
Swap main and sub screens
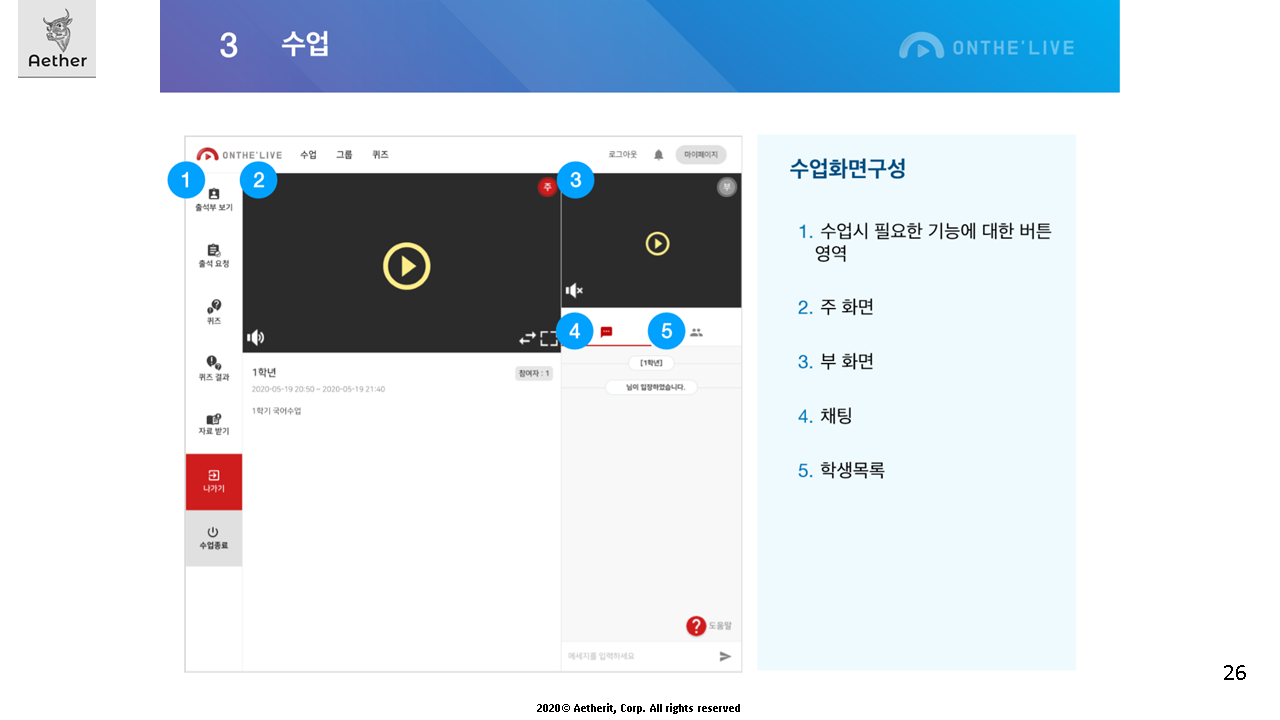click(526, 338)
